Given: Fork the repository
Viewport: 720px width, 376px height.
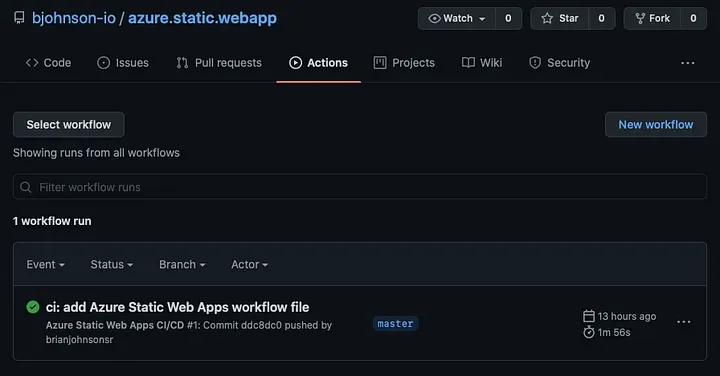Looking at the screenshot, I should click(652, 18).
